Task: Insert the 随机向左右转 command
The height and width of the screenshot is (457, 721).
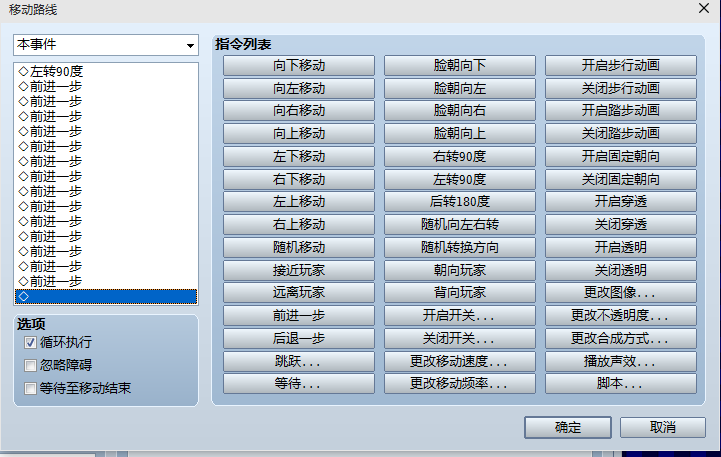Action: pos(460,224)
